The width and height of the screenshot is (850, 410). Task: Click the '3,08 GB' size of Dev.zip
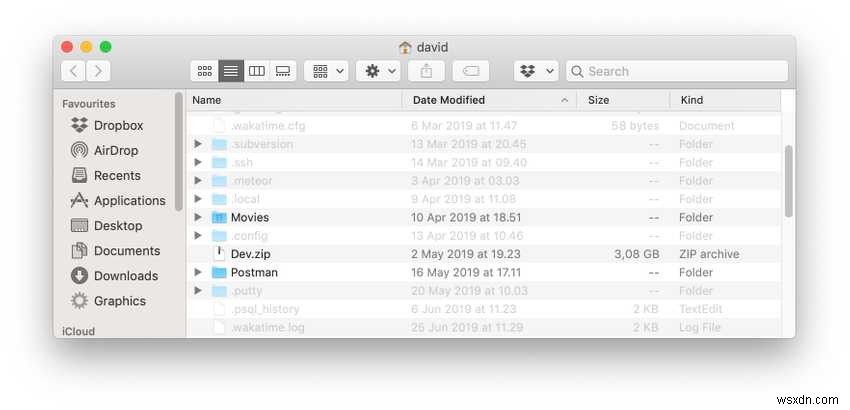click(637, 254)
